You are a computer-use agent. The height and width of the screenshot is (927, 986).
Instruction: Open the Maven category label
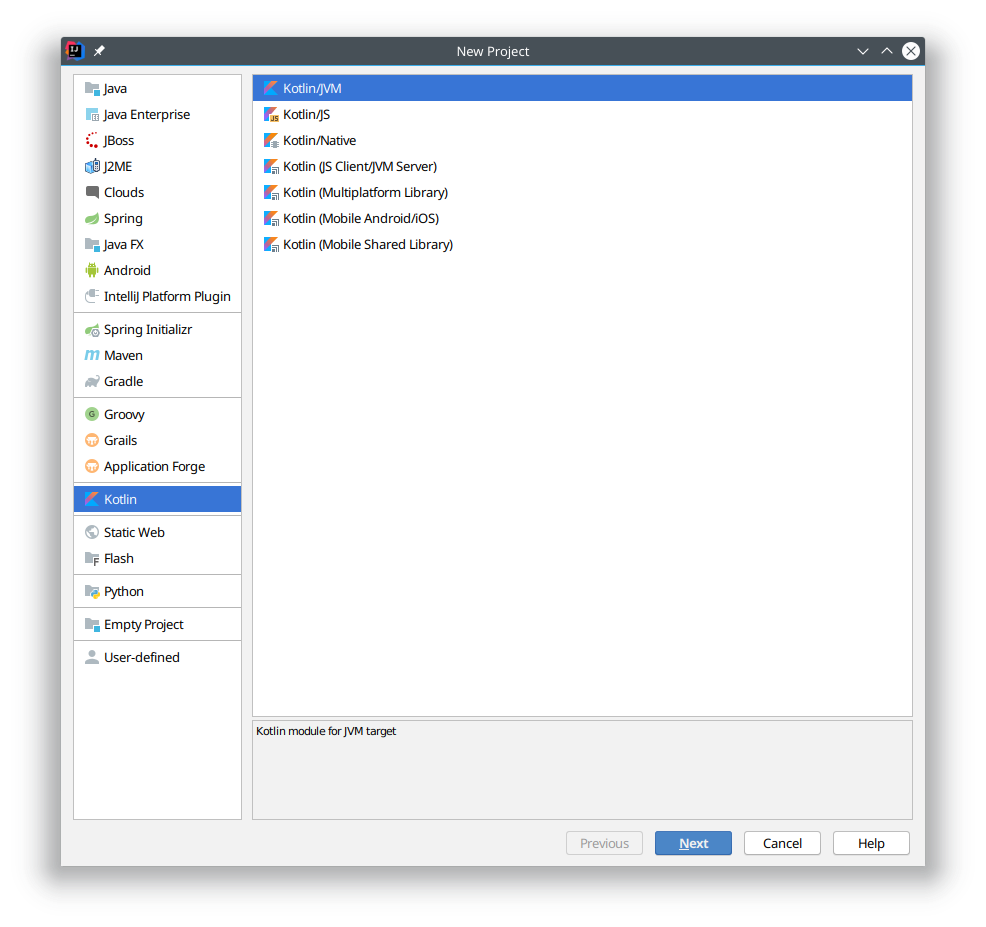point(123,355)
